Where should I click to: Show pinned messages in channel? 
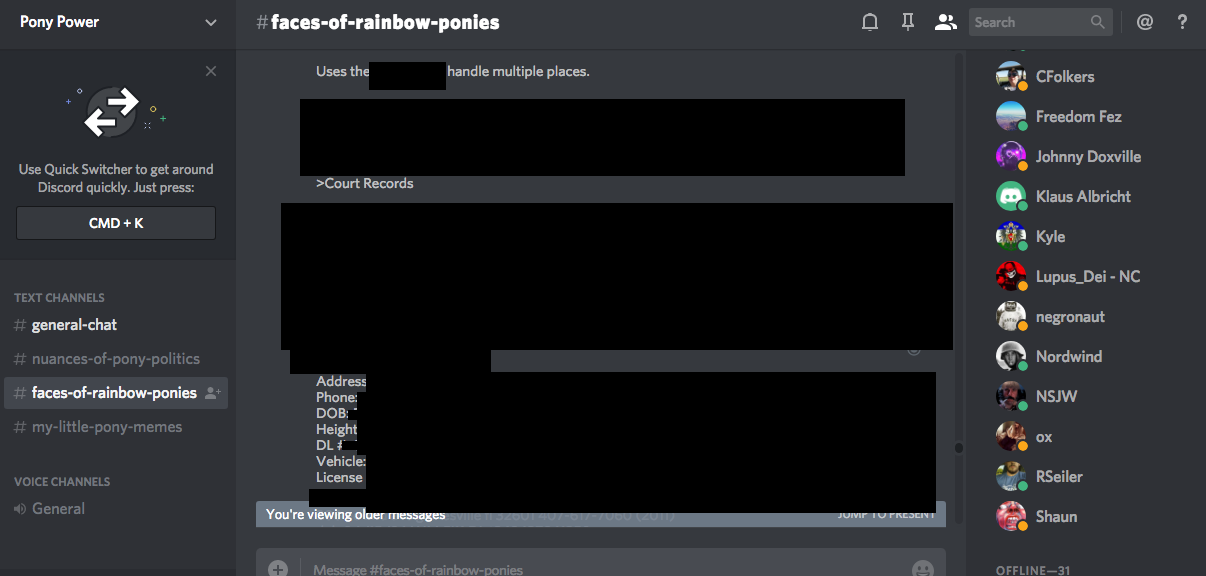coord(907,22)
